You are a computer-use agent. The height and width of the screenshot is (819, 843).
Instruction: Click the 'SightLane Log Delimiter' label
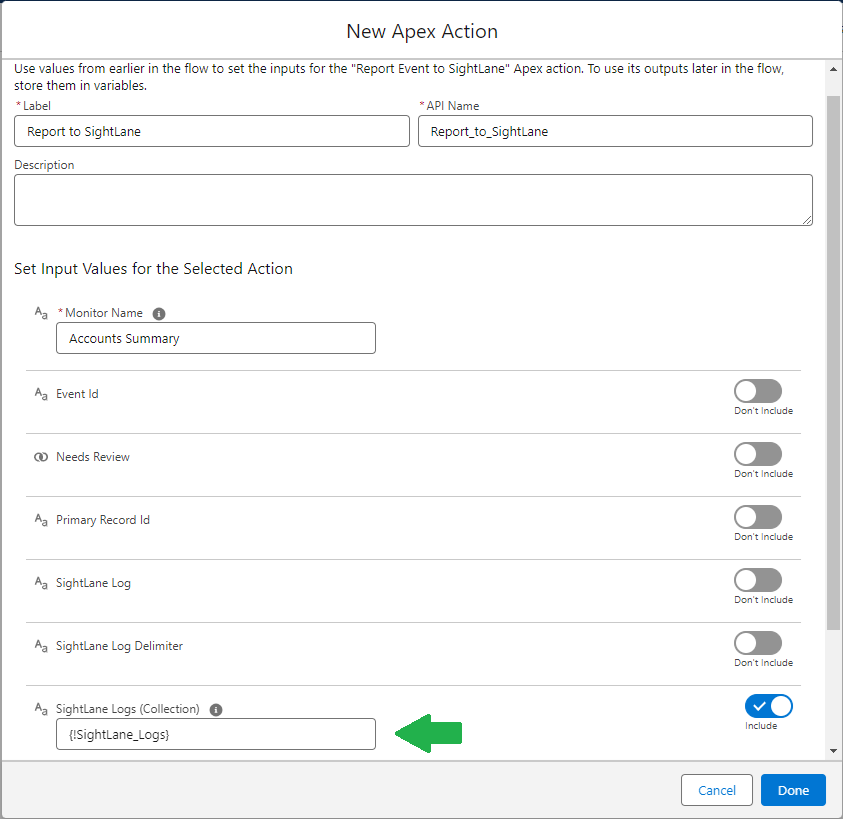pyautogui.click(x=119, y=646)
